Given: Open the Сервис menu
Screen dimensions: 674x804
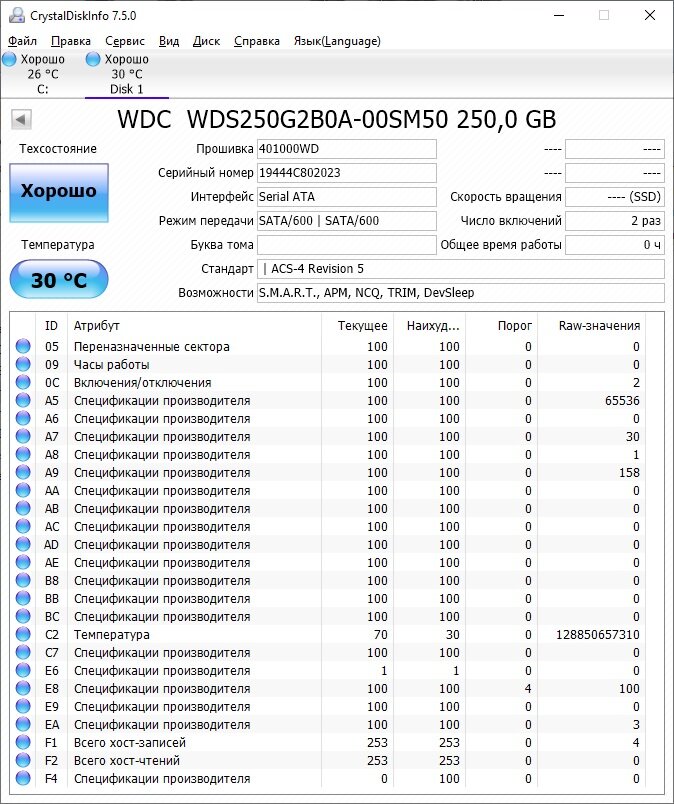Looking at the screenshot, I should point(125,41).
